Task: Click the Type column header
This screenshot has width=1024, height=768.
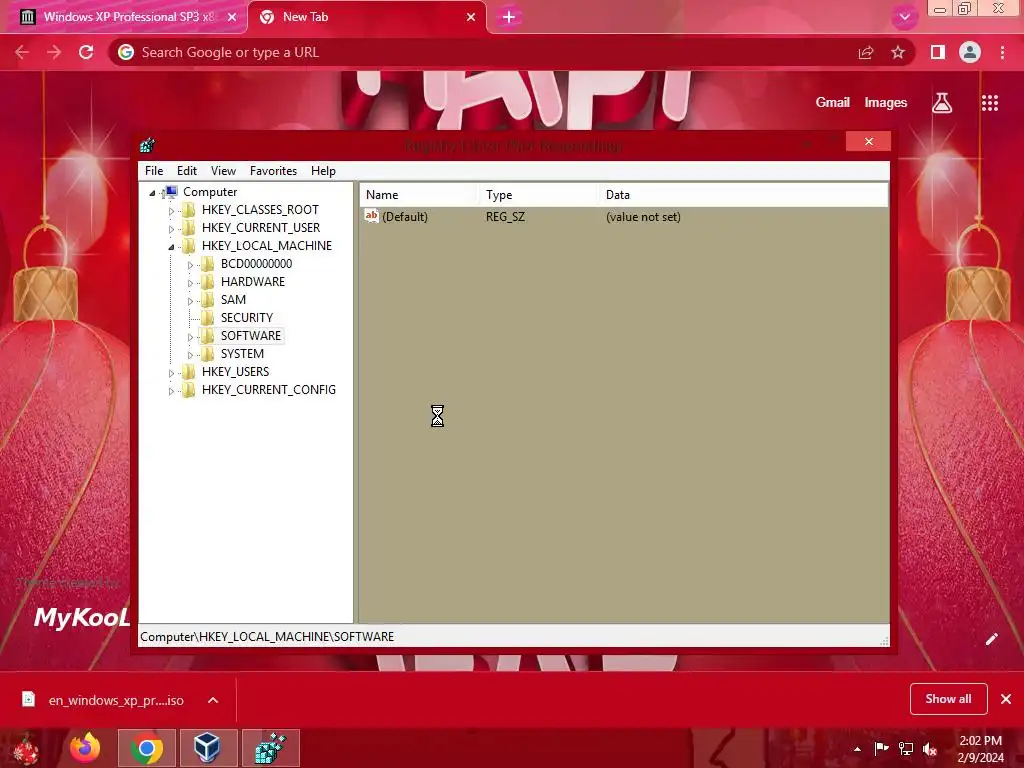Action: coord(539,195)
